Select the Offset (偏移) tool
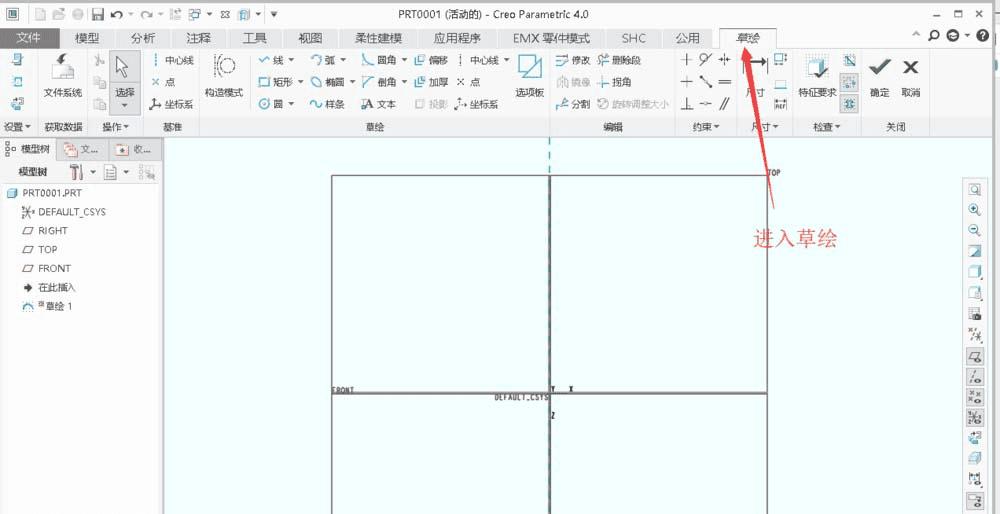 pos(430,61)
